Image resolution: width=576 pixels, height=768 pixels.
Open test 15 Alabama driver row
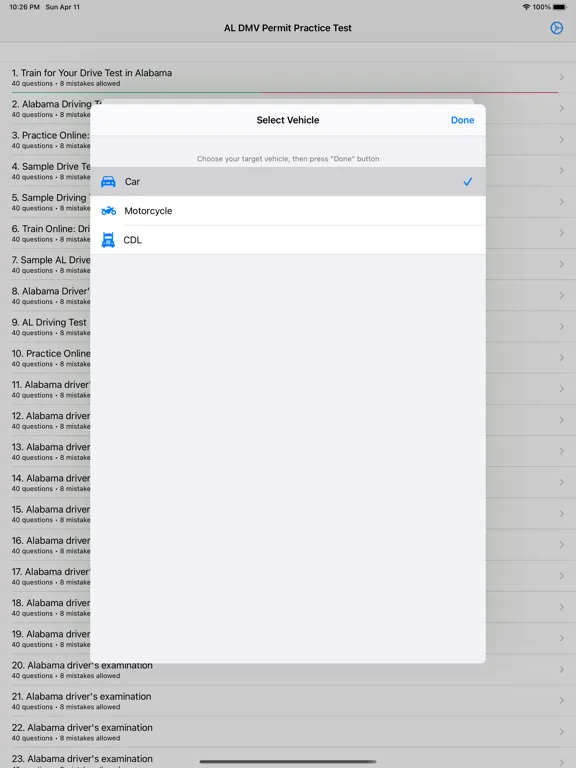pos(45,514)
